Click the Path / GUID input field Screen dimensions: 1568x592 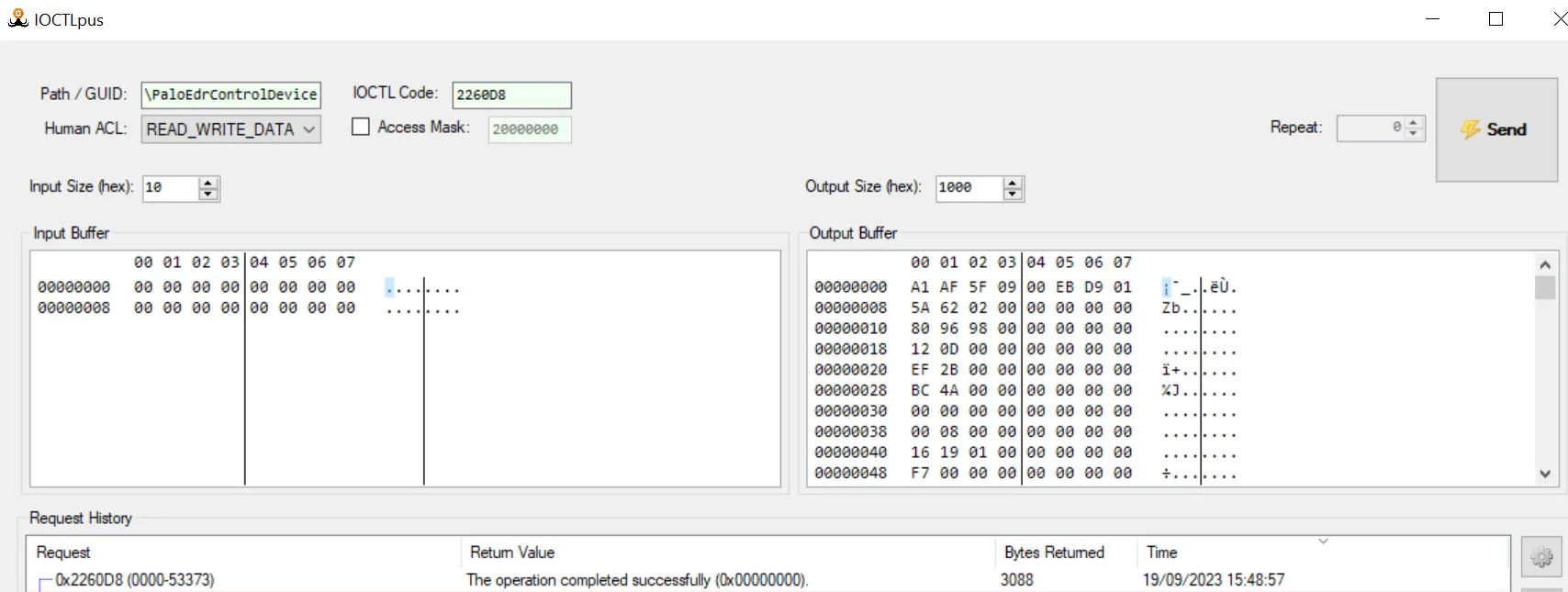point(230,95)
